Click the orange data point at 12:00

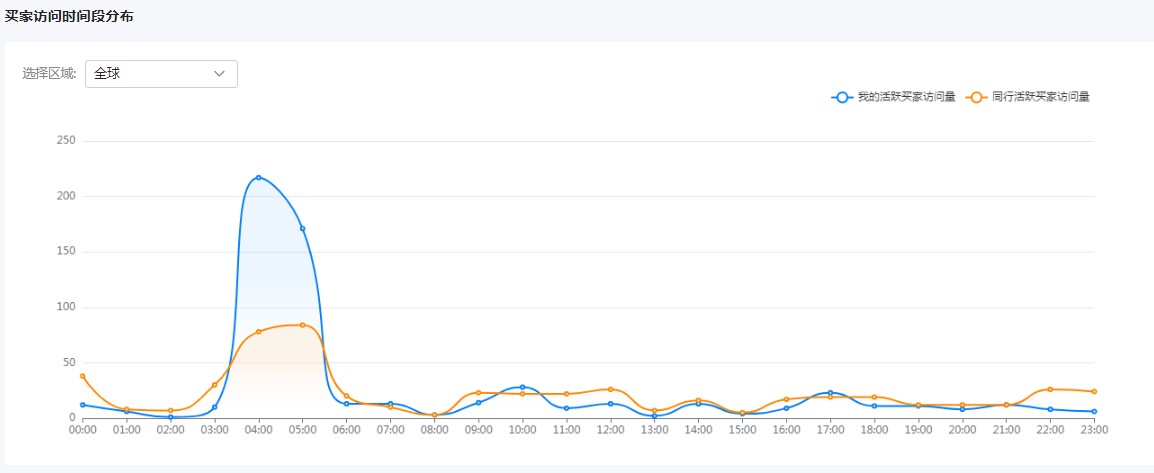[x=611, y=389]
